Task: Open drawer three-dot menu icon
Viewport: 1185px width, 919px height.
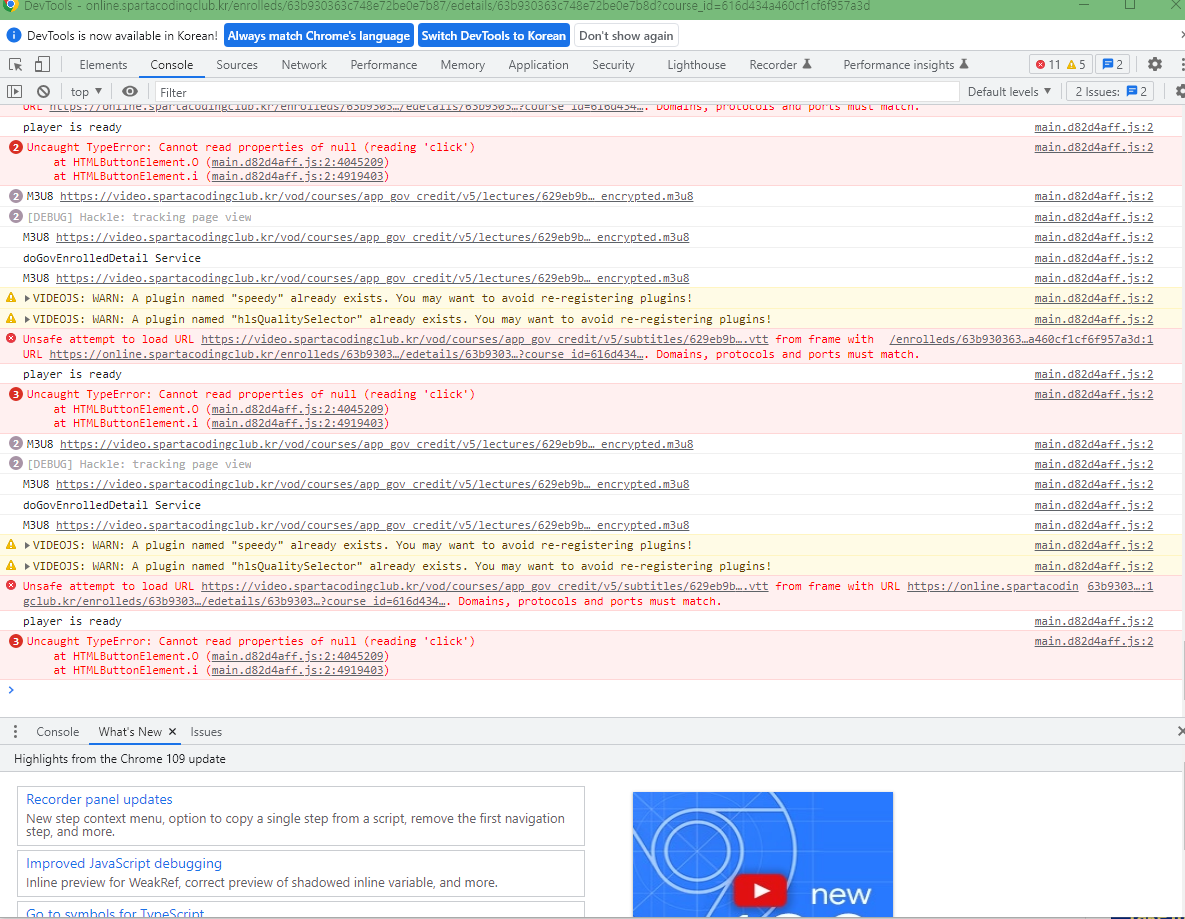Action: (15, 732)
